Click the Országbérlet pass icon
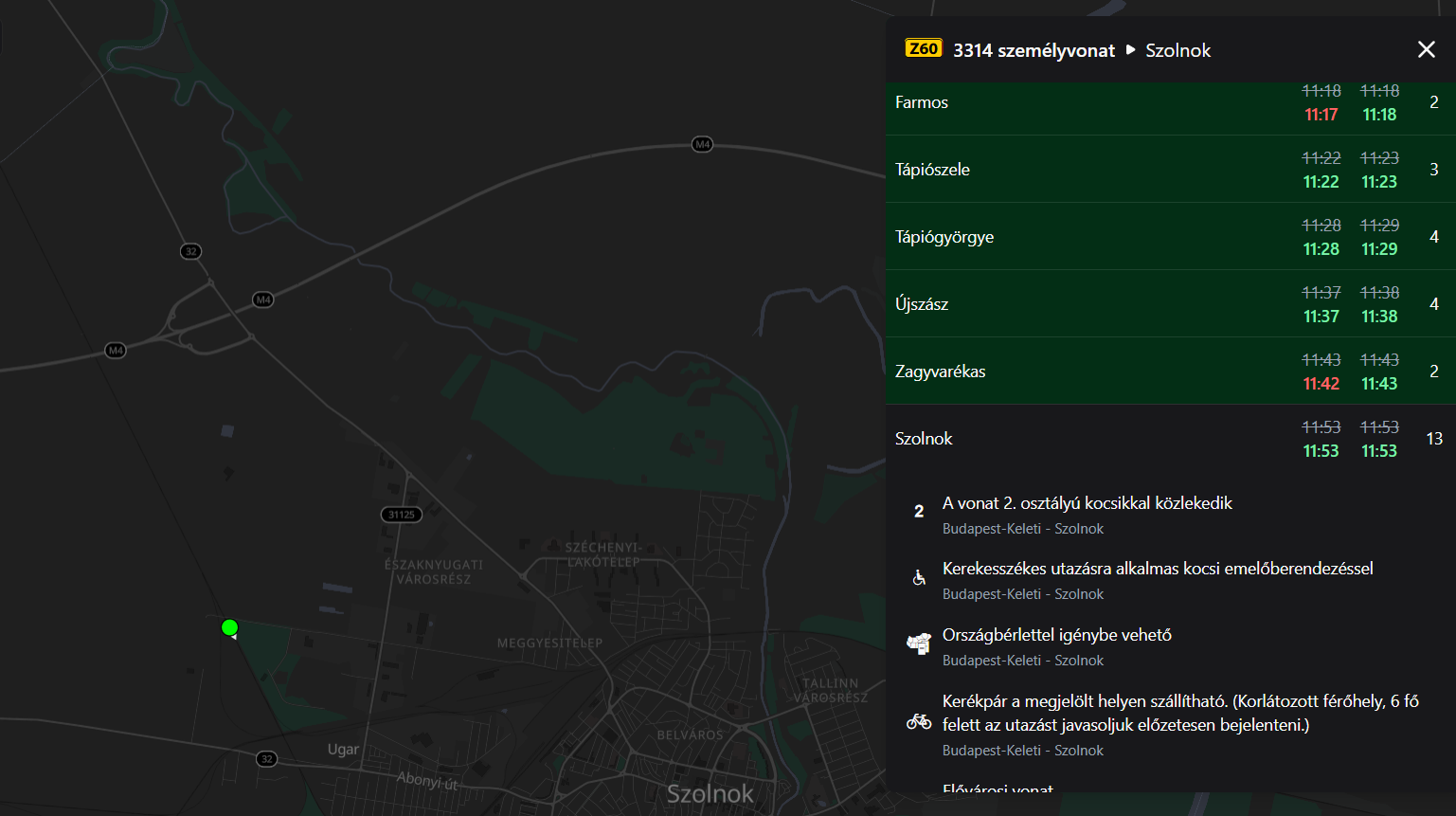 pyautogui.click(x=918, y=644)
